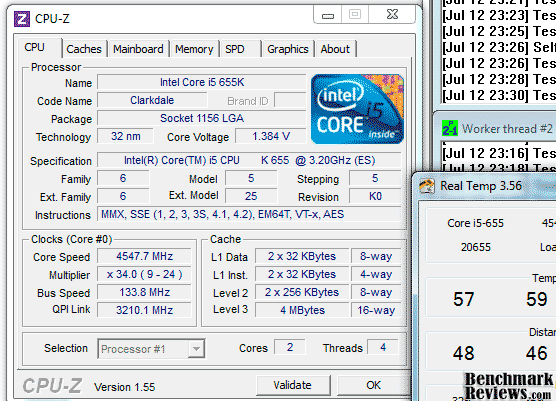This screenshot has height=401, width=556.
Task: Click the Threads count value 4
Action: pos(383,347)
